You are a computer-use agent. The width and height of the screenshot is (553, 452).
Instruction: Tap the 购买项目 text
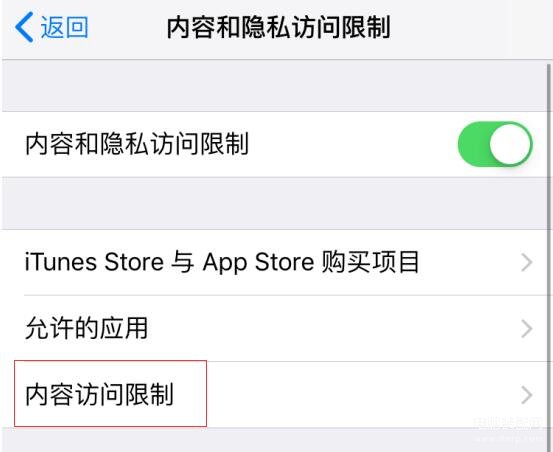[370, 262]
